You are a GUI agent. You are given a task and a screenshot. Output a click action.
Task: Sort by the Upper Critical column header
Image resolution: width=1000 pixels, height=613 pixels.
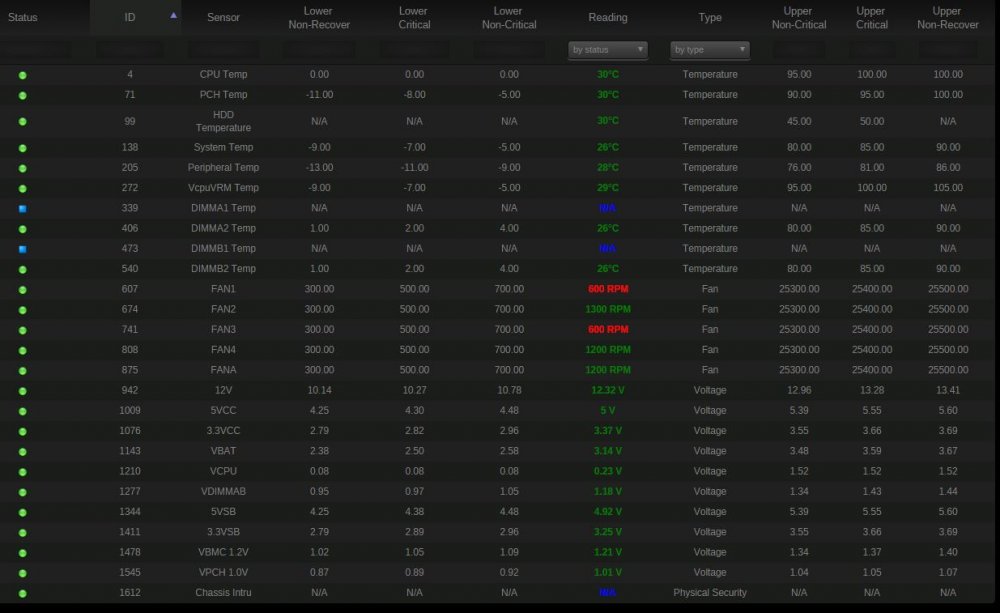point(871,18)
